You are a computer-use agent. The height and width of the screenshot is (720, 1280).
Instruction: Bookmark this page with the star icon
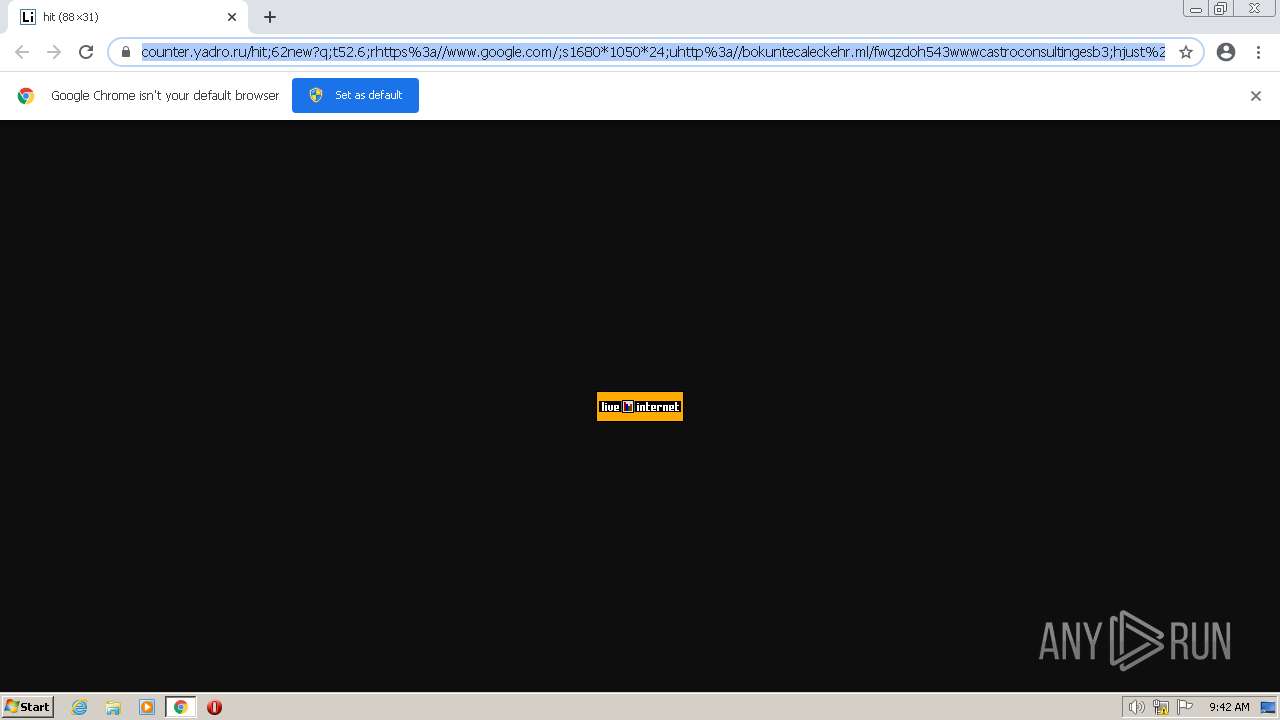point(1186,52)
